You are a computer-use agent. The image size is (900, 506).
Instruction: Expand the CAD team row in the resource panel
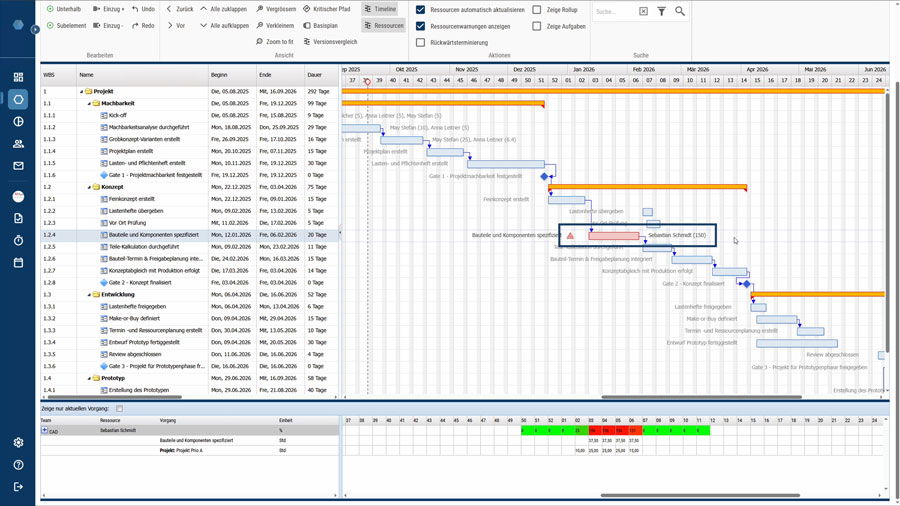pyautogui.click(x=44, y=430)
